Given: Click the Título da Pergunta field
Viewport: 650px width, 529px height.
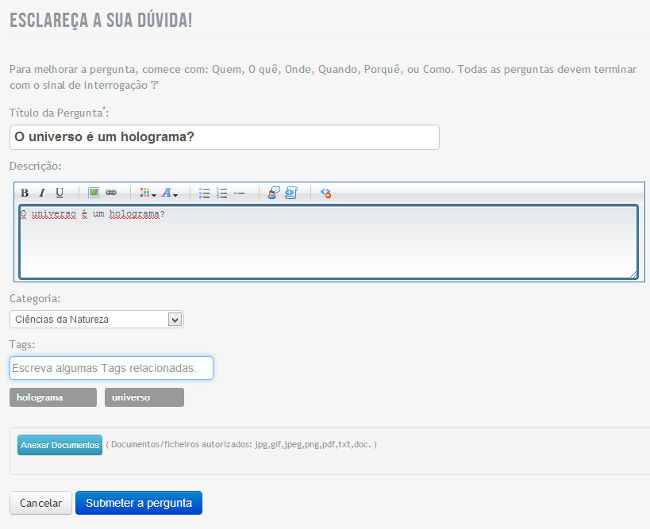Looking at the screenshot, I should (x=224, y=137).
